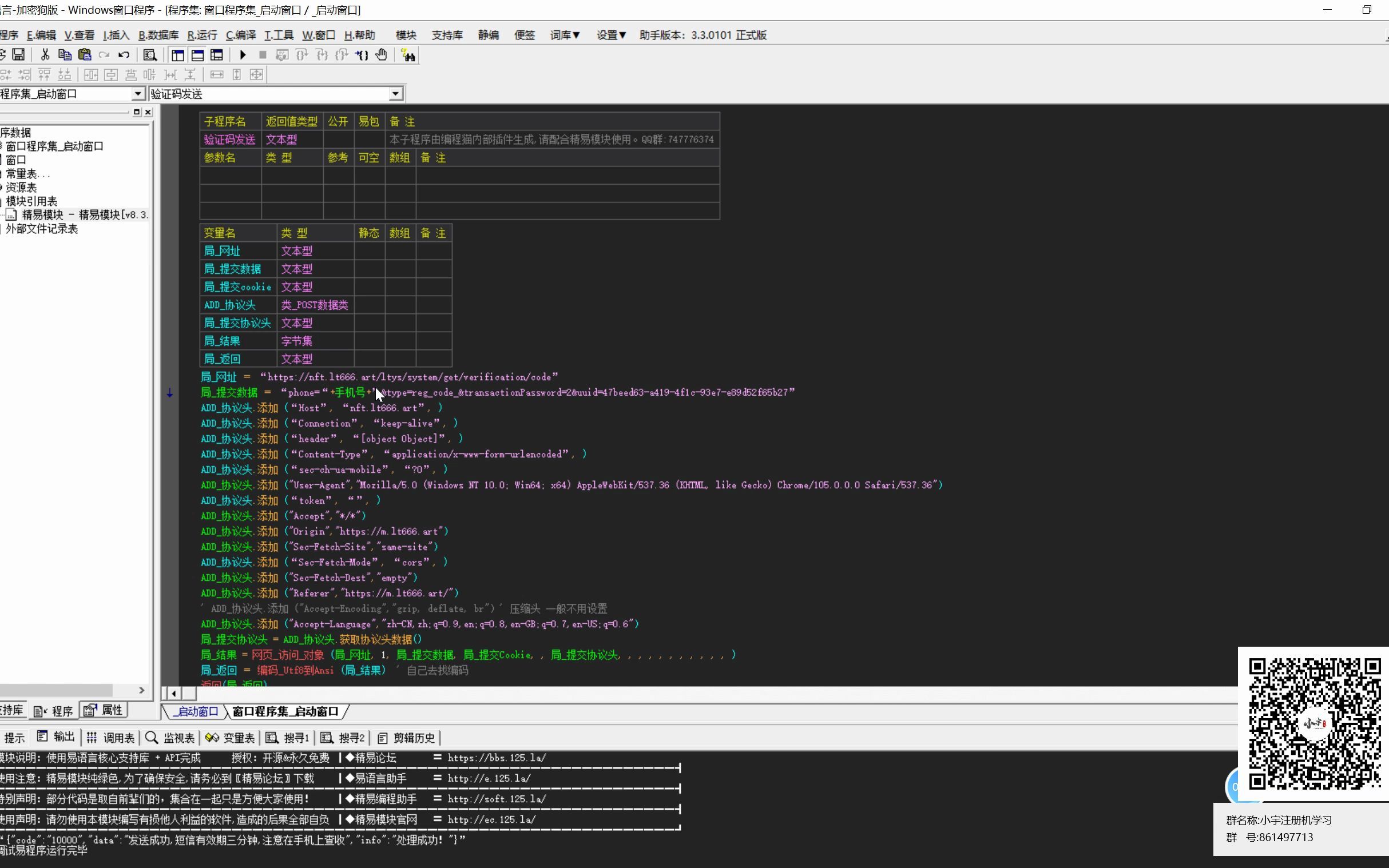
Task: Click the align-left layout toolbar icon
Action: click(x=6, y=75)
